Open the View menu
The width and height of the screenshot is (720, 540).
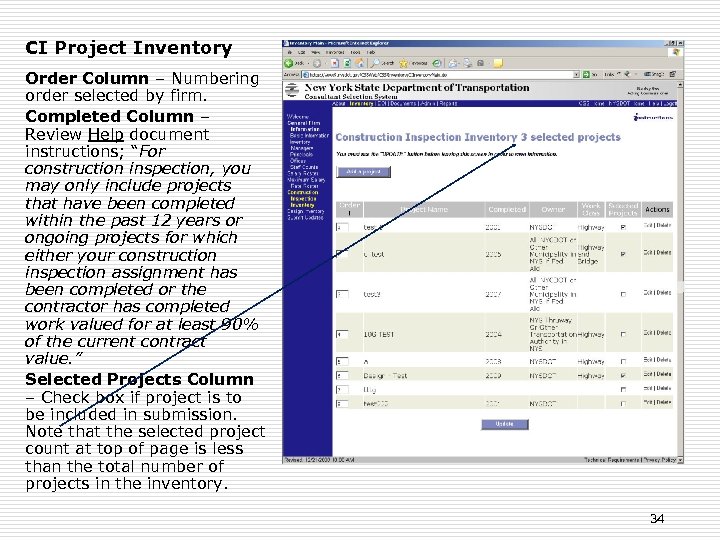tap(315, 52)
